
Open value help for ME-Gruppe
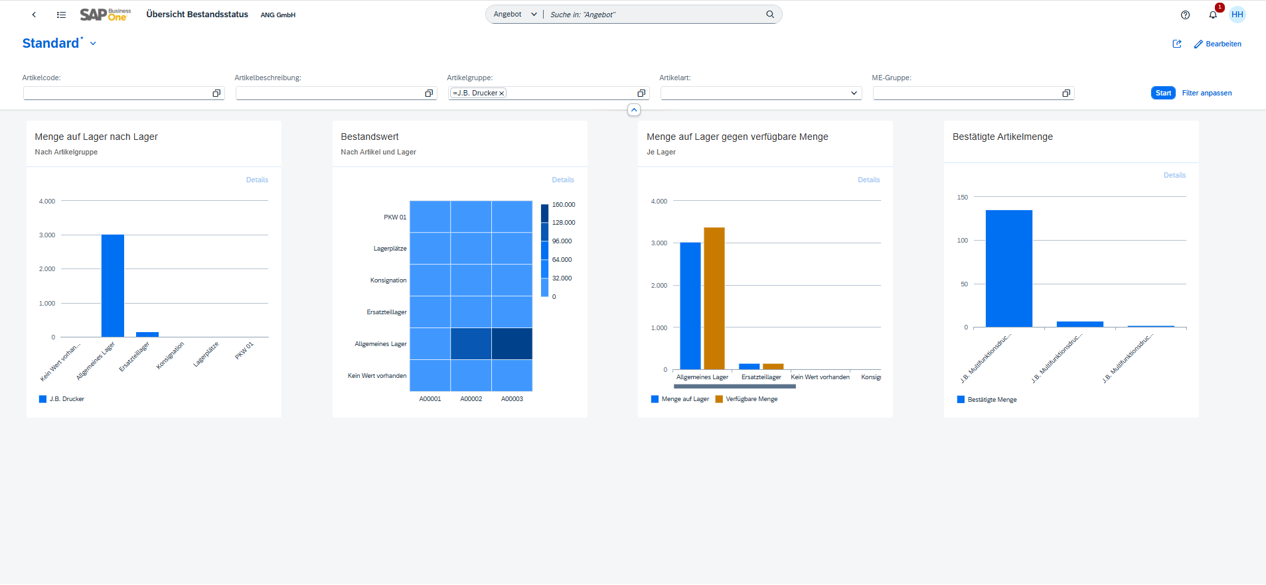coord(1066,93)
